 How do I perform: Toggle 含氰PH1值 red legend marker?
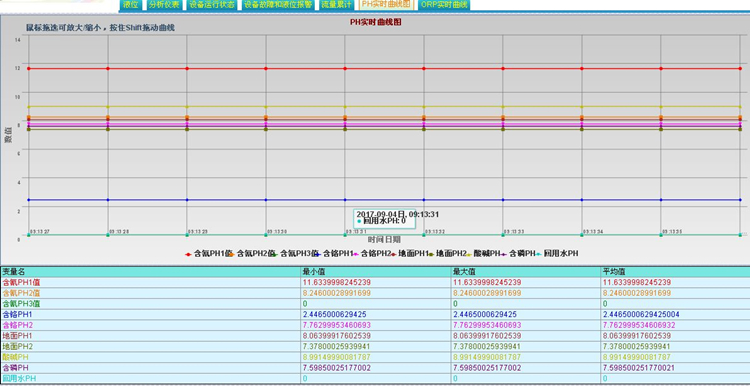click(x=188, y=254)
